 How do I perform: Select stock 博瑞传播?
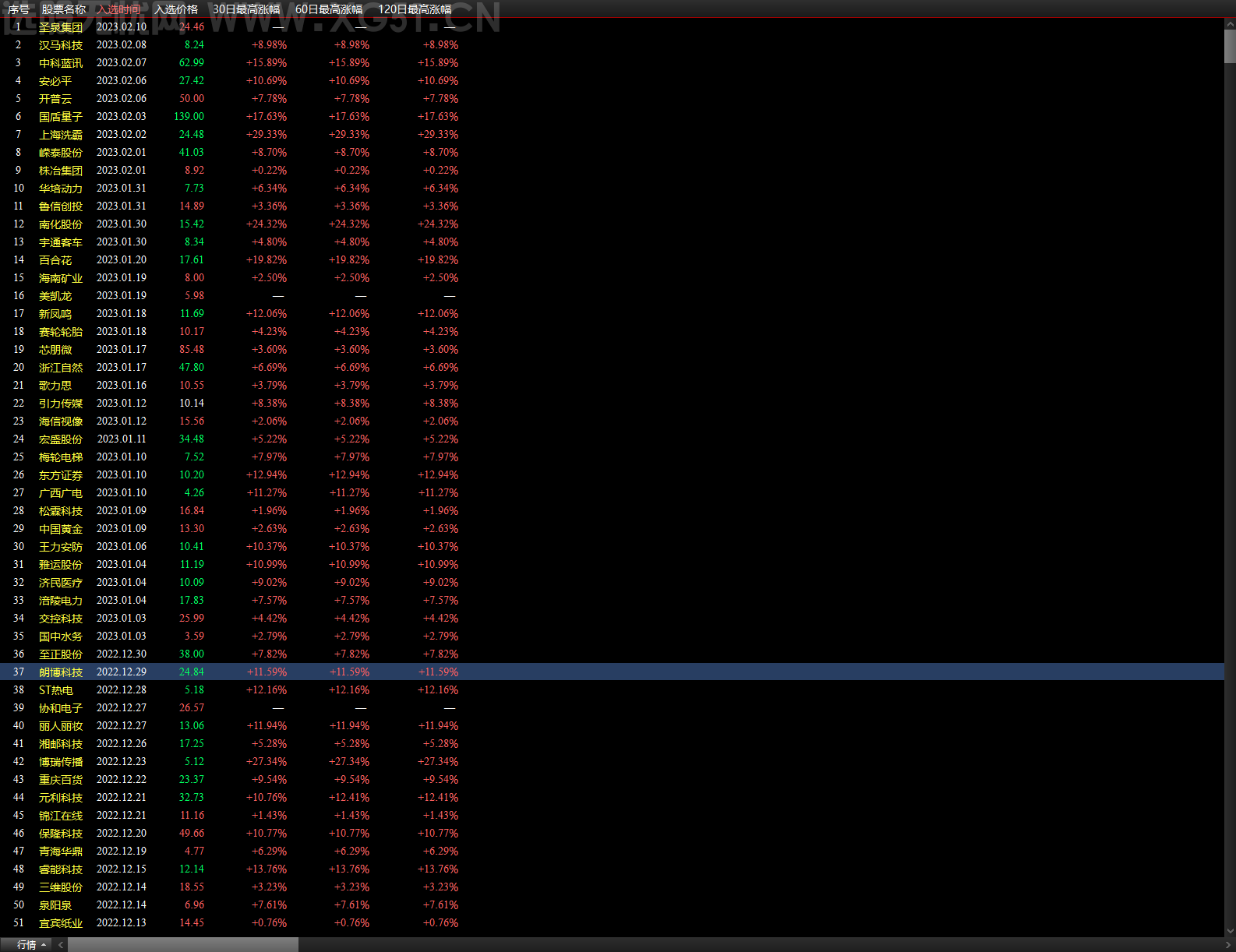pyautogui.click(x=61, y=762)
